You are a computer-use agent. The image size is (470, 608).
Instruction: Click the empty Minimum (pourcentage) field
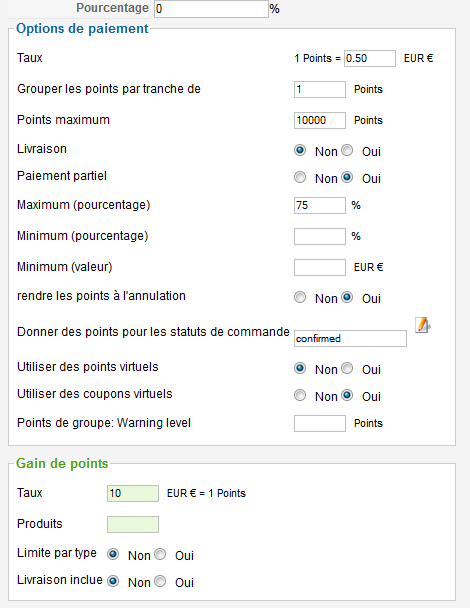320,236
